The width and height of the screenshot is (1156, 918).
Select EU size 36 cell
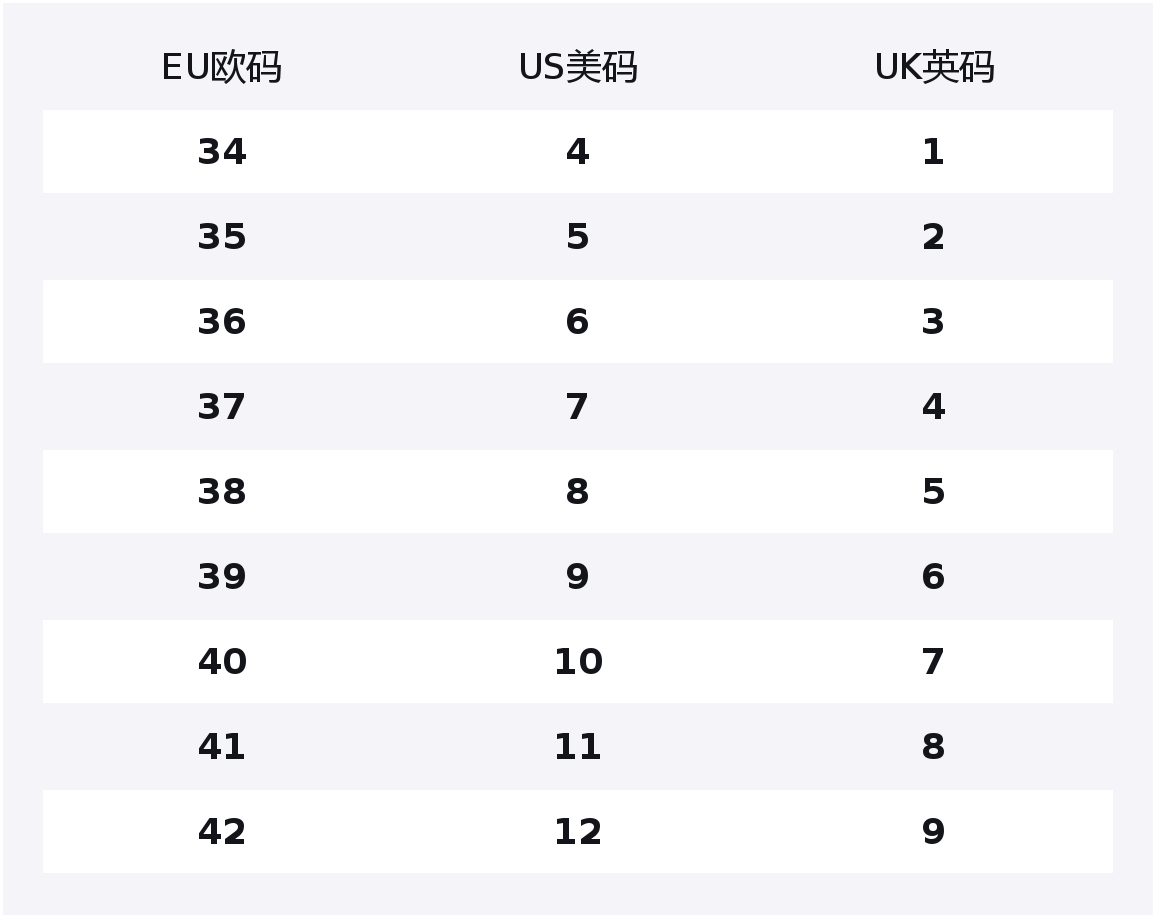221,322
